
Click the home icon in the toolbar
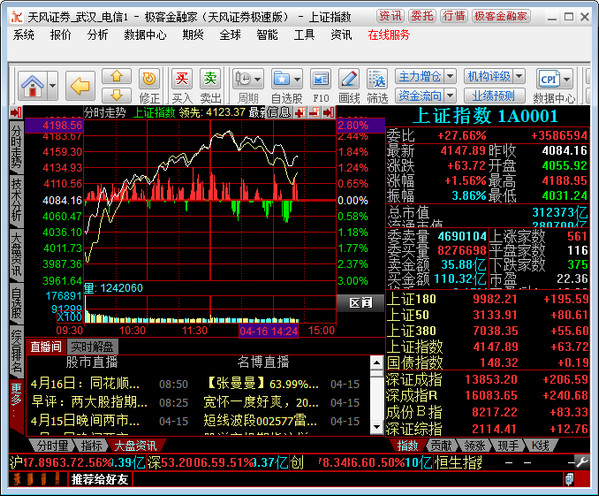pos(32,86)
